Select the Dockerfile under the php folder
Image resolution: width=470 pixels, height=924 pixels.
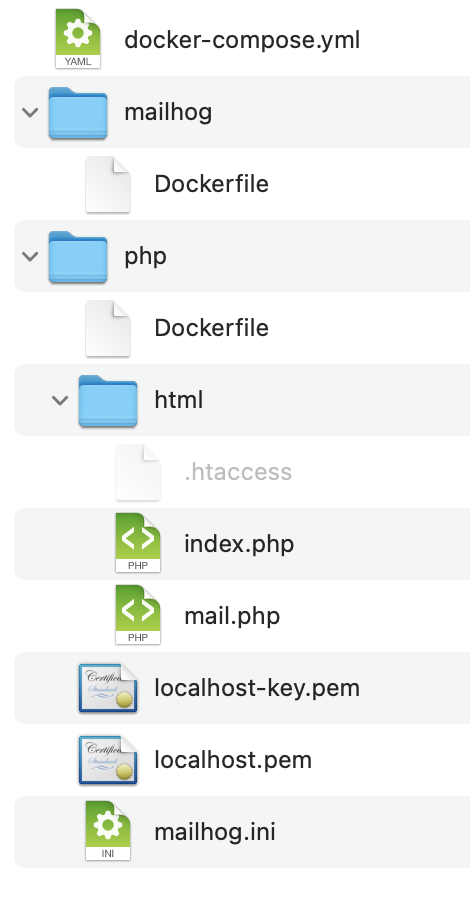[x=211, y=328]
